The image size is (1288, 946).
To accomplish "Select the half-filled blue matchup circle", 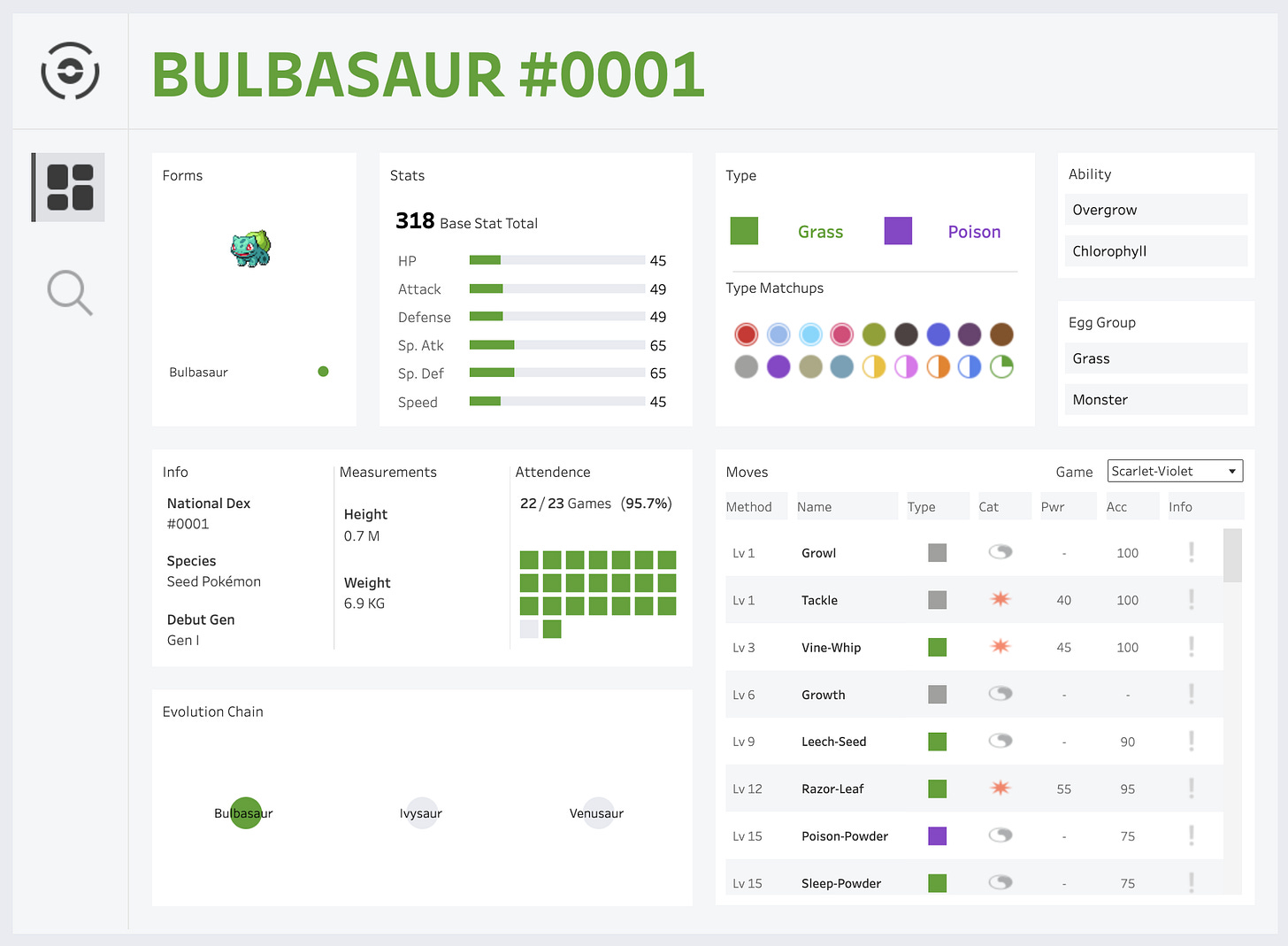I will click(970, 366).
